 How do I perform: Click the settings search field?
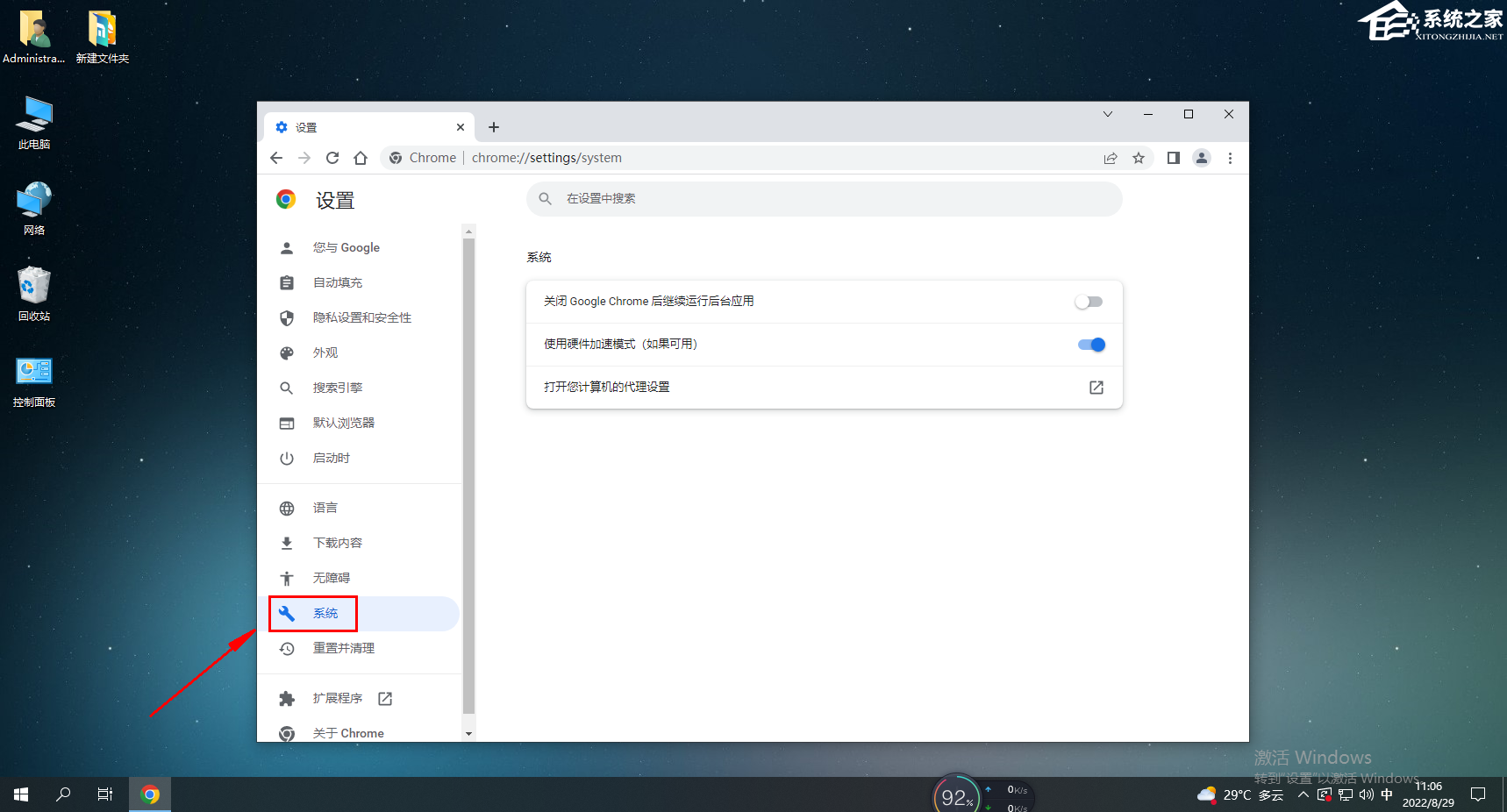pyautogui.click(x=825, y=199)
